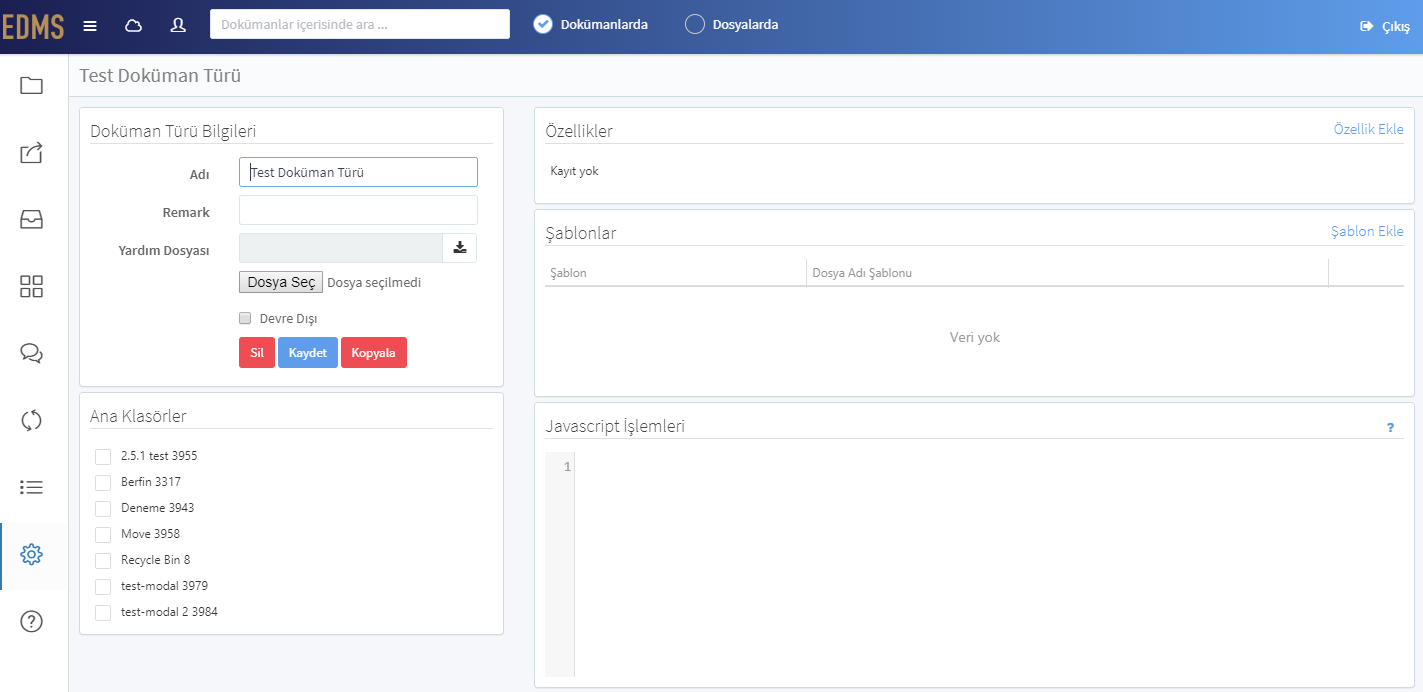The image size is (1423, 692).
Task: Click the download icon beside Yardım Dosyası
Action: (x=460, y=248)
